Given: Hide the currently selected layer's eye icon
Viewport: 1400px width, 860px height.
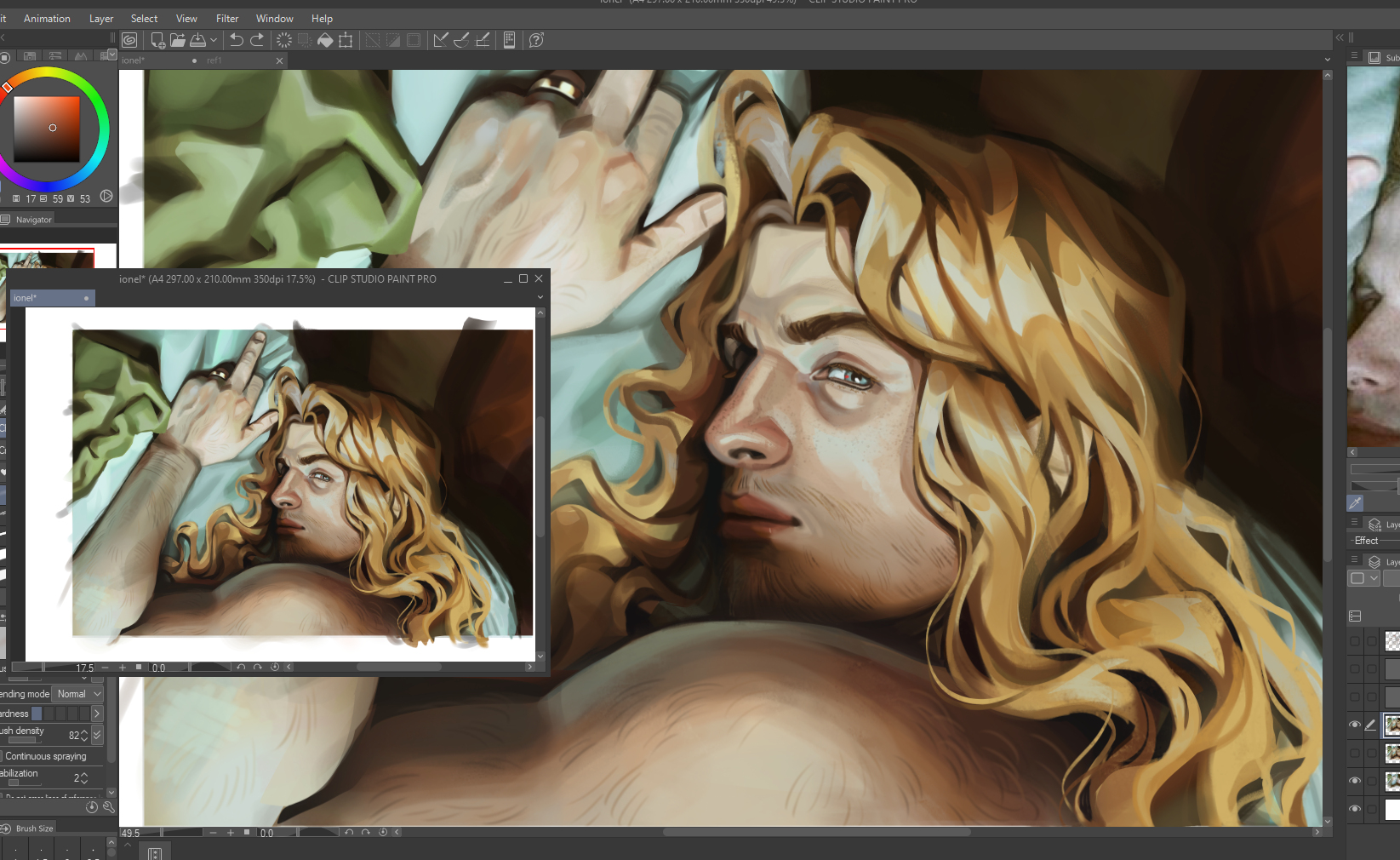Looking at the screenshot, I should [1355, 725].
